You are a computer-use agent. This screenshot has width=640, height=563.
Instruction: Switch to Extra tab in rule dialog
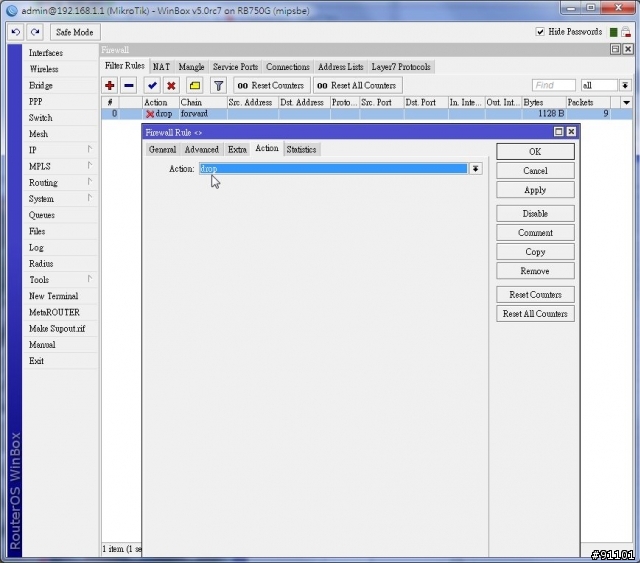[237, 149]
